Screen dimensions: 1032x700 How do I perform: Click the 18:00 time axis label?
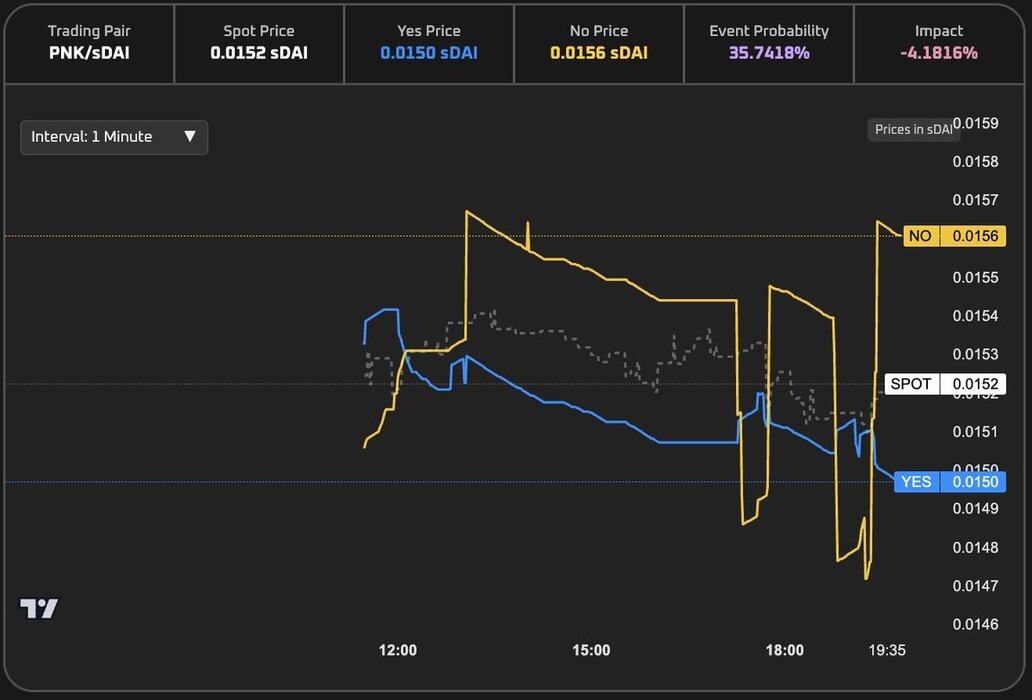(785, 650)
